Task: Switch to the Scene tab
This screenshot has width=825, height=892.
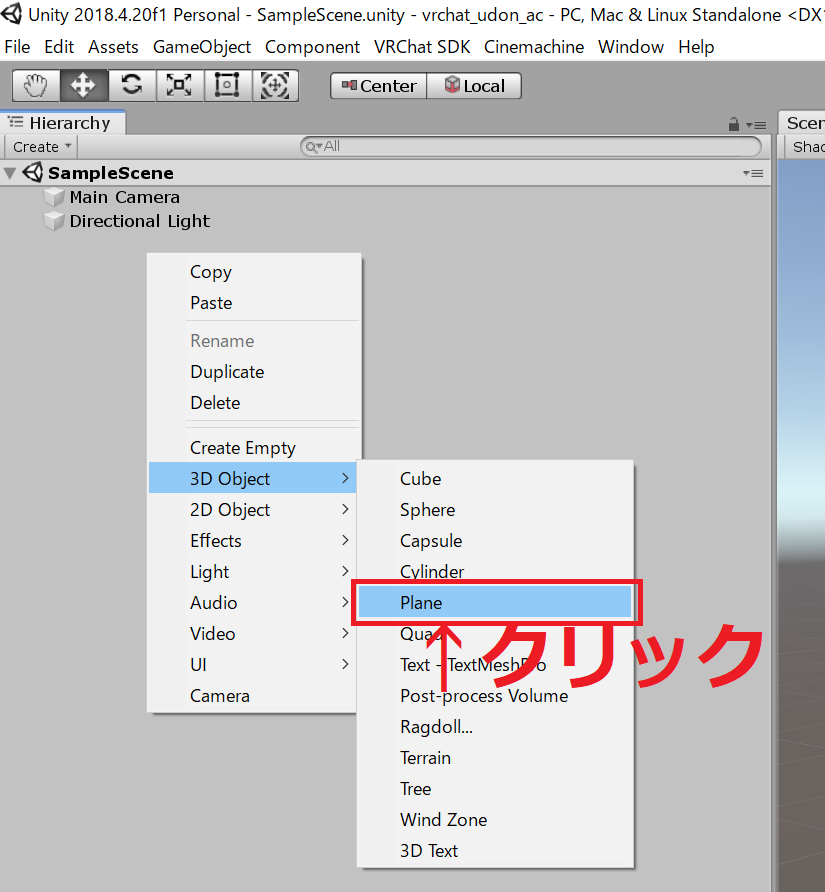Action: click(x=802, y=123)
